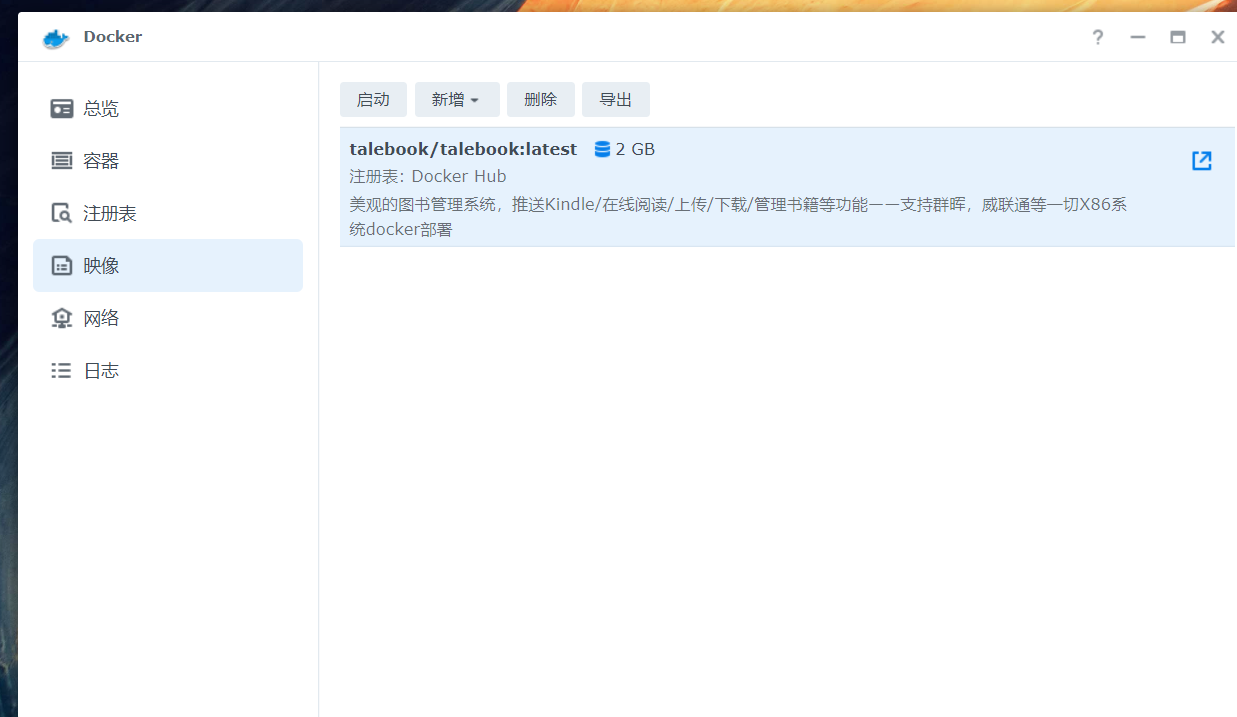Click the 注册表 registry search icon
1237x717 pixels.
[x=62, y=213]
